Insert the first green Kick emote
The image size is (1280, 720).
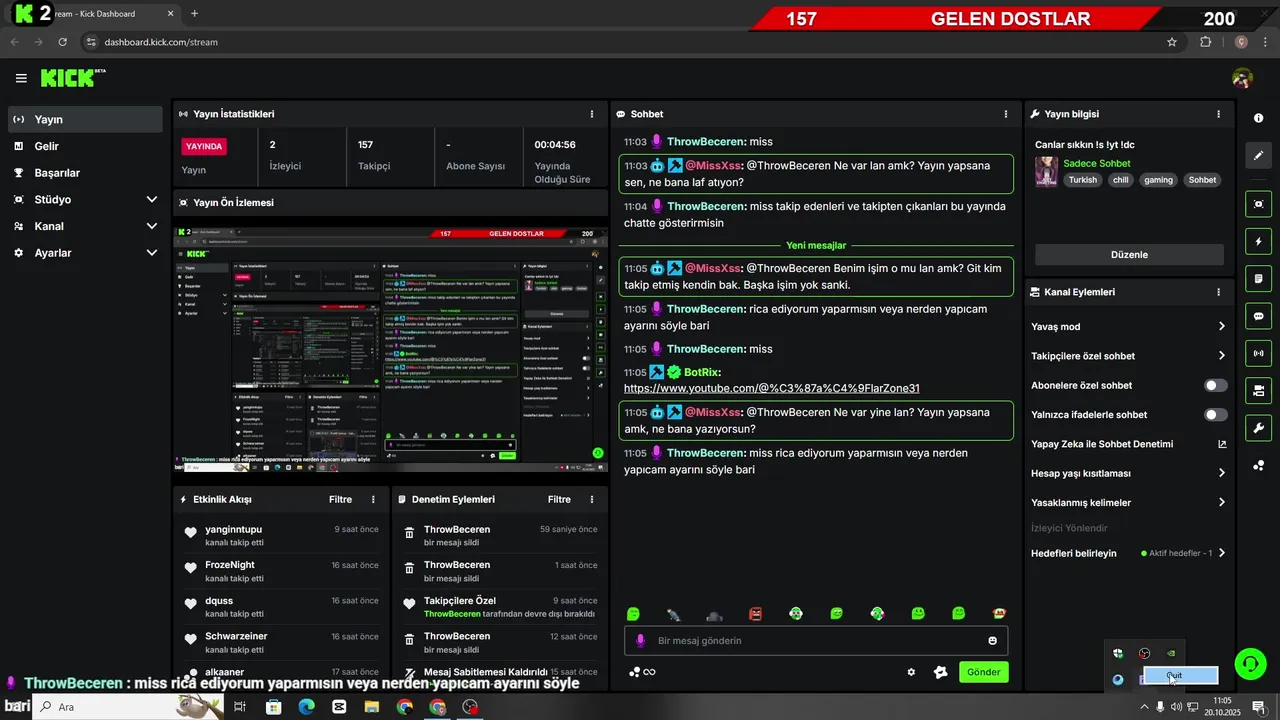point(633,613)
